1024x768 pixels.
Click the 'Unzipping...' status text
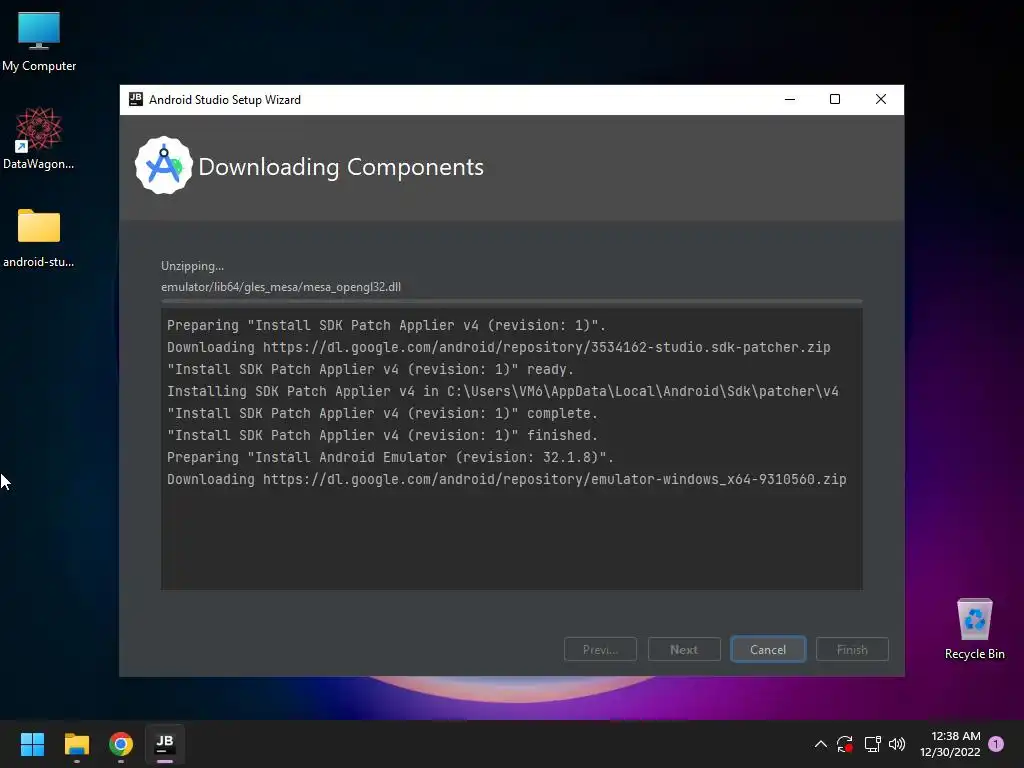tap(192, 266)
